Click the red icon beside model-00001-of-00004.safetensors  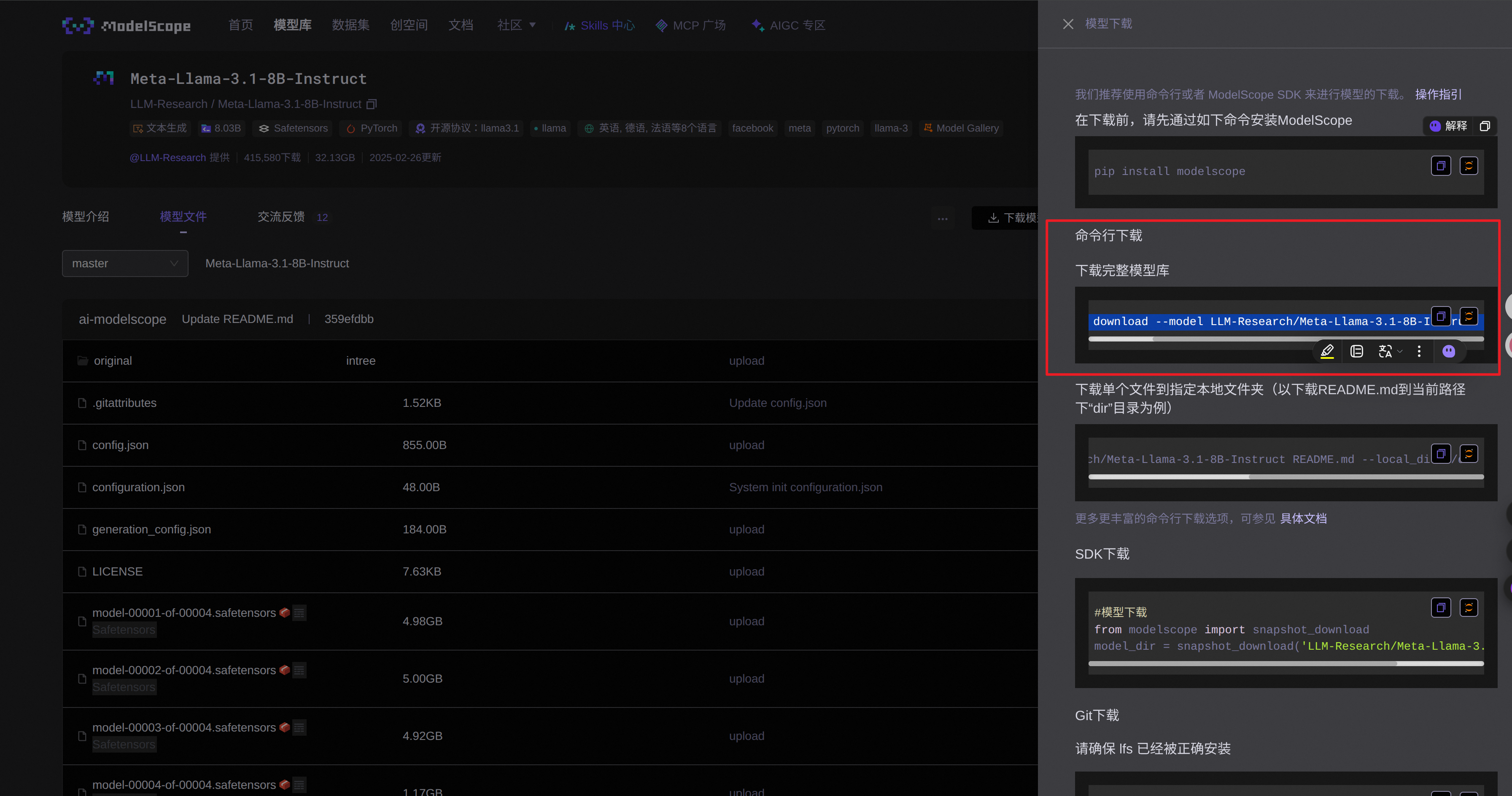pyautogui.click(x=285, y=613)
